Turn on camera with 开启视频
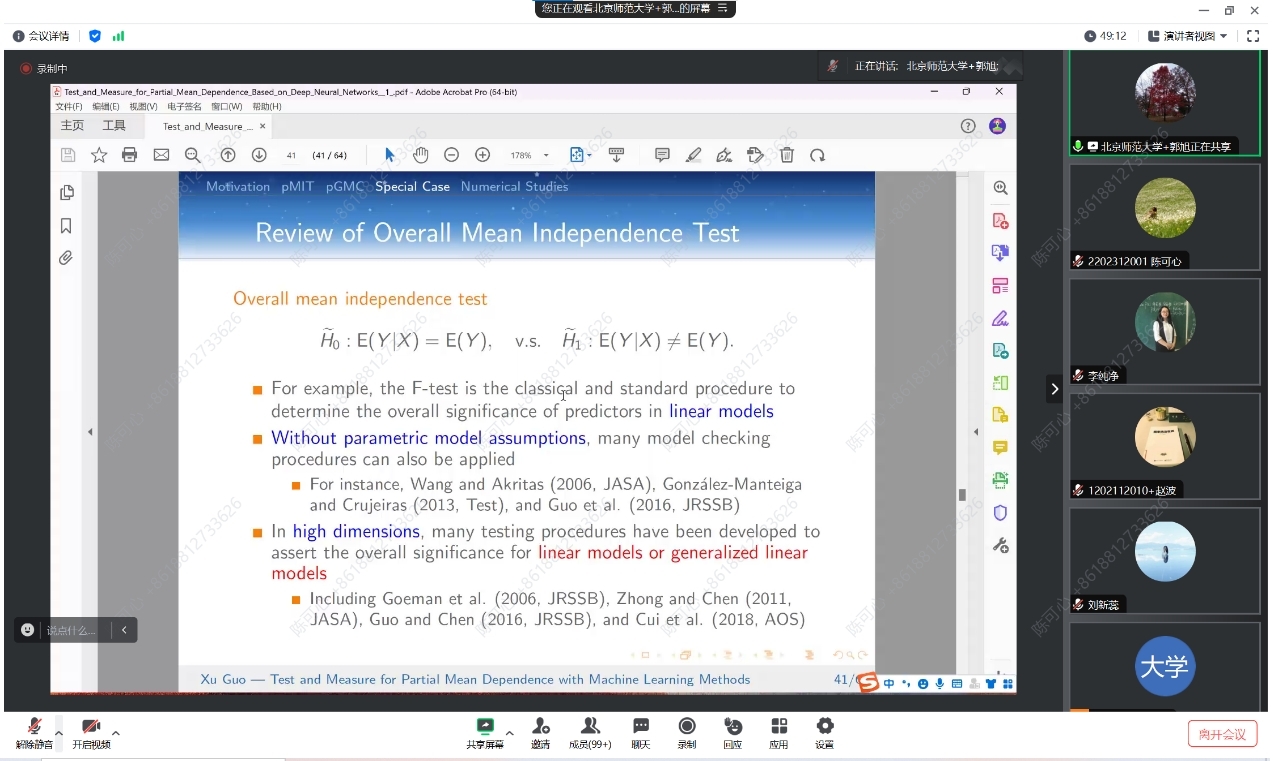Image resolution: width=1273 pixels, height=761 pixels. (91, 731)
